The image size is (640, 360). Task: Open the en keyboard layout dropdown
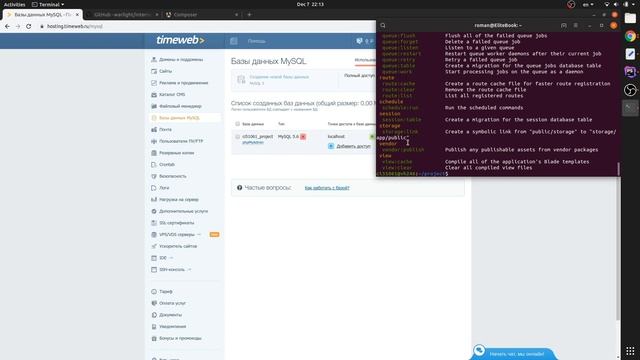click(x=588, y=4)
